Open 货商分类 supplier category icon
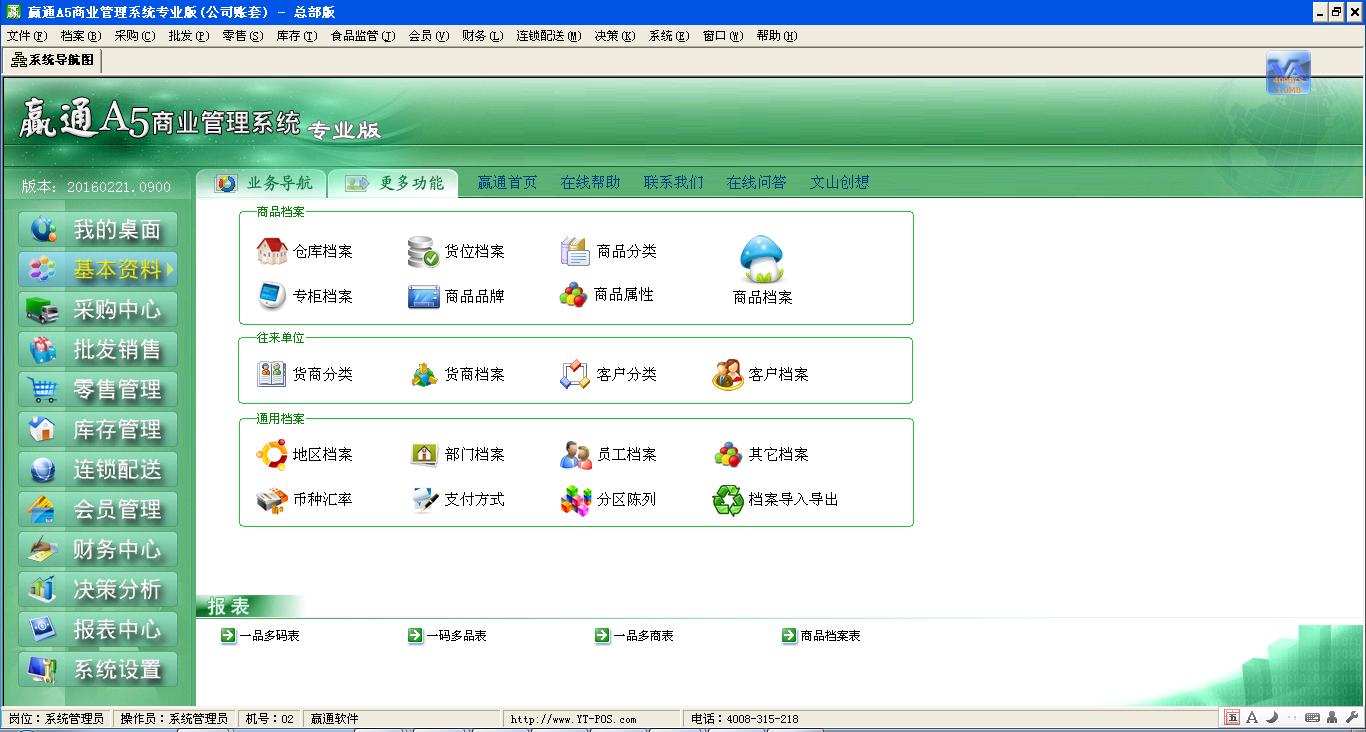 273,374
